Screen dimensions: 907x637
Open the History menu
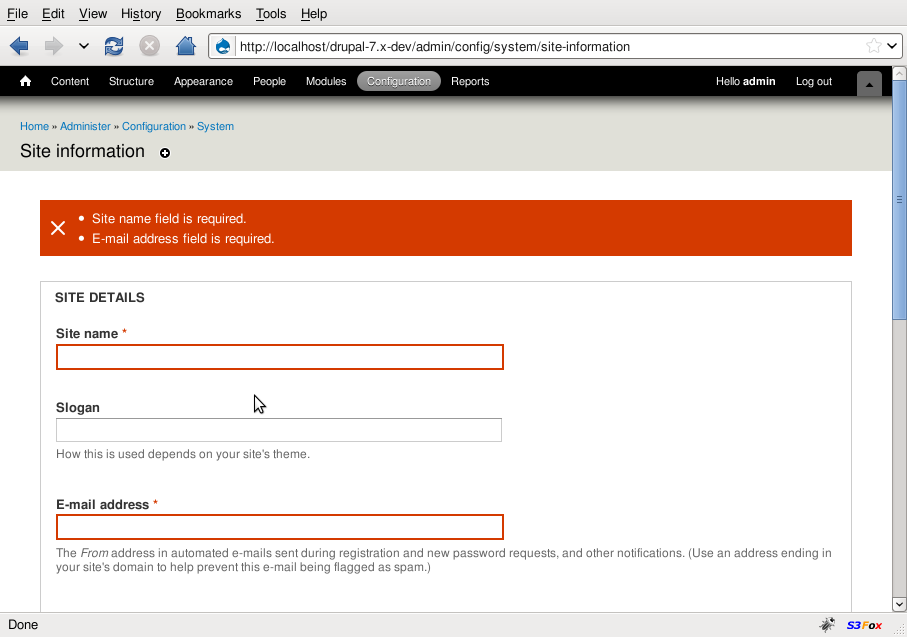point(141,13)
